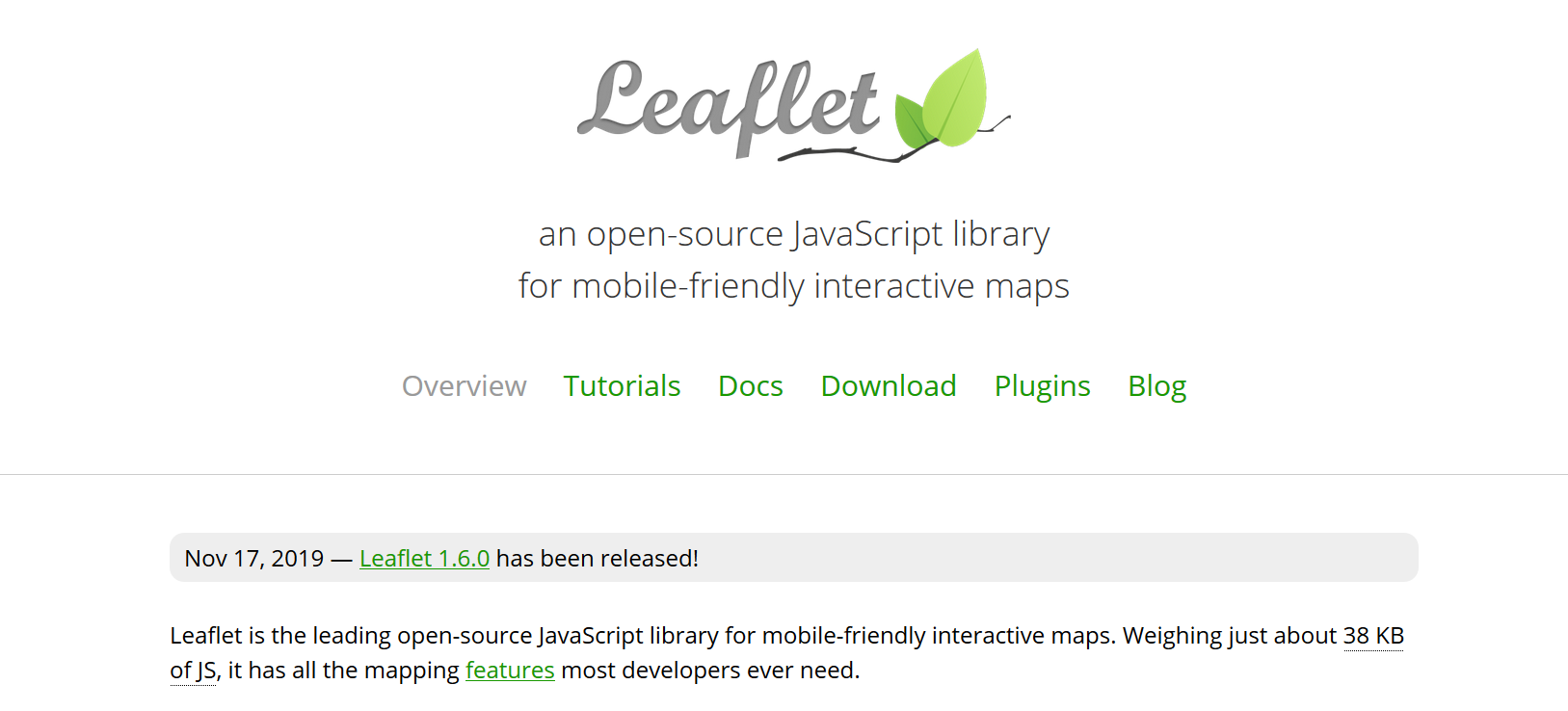Go to the Docs section

[750, 386]
